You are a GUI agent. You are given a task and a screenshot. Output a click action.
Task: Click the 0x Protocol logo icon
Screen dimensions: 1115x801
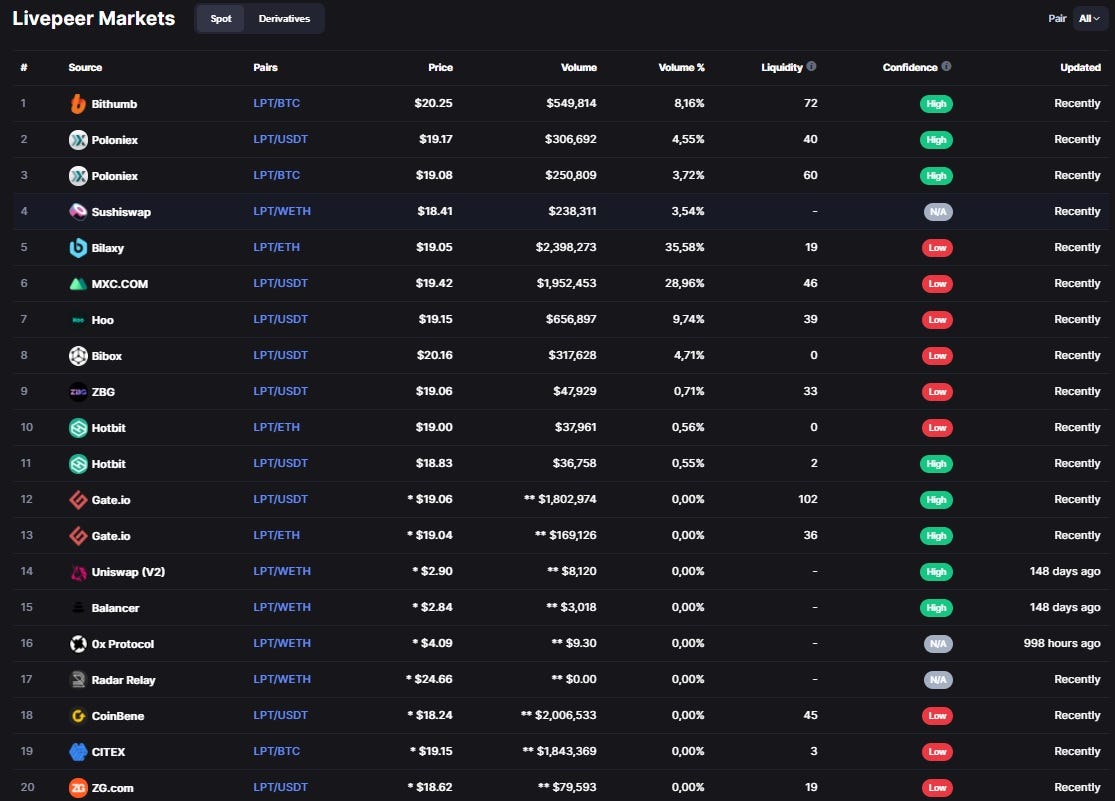pos(78,644)
